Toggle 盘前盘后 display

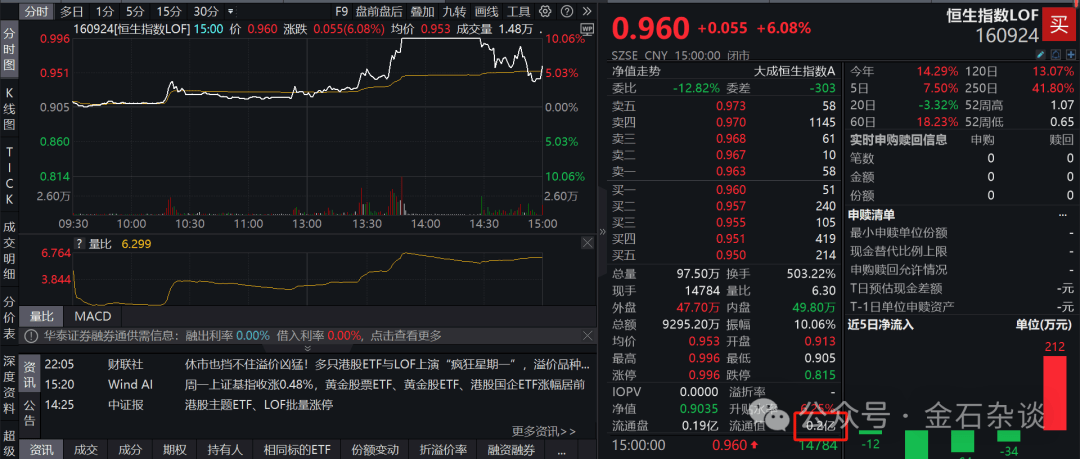pos(379,11)
